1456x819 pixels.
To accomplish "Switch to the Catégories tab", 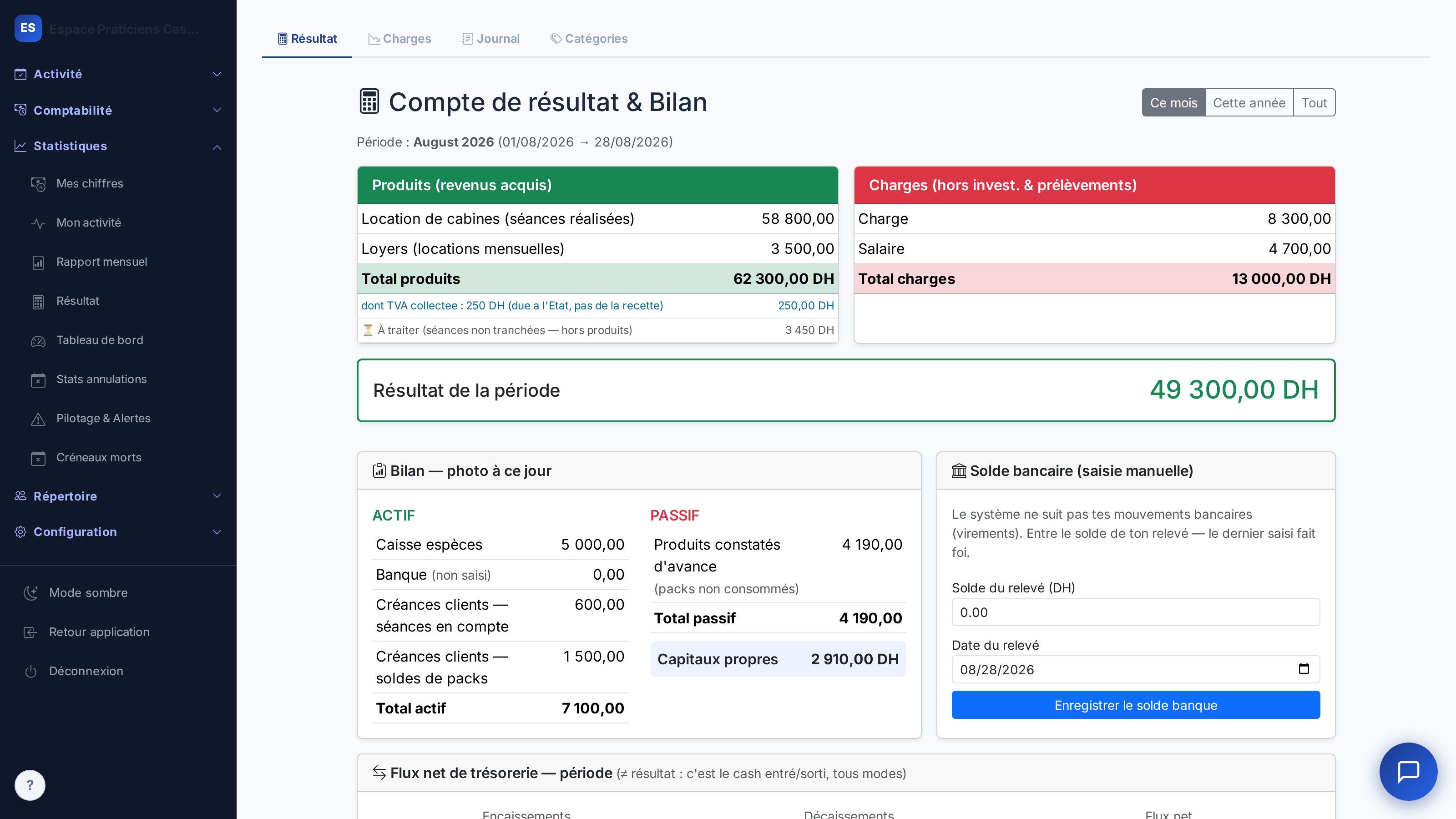I will click(x=588, y=38).
